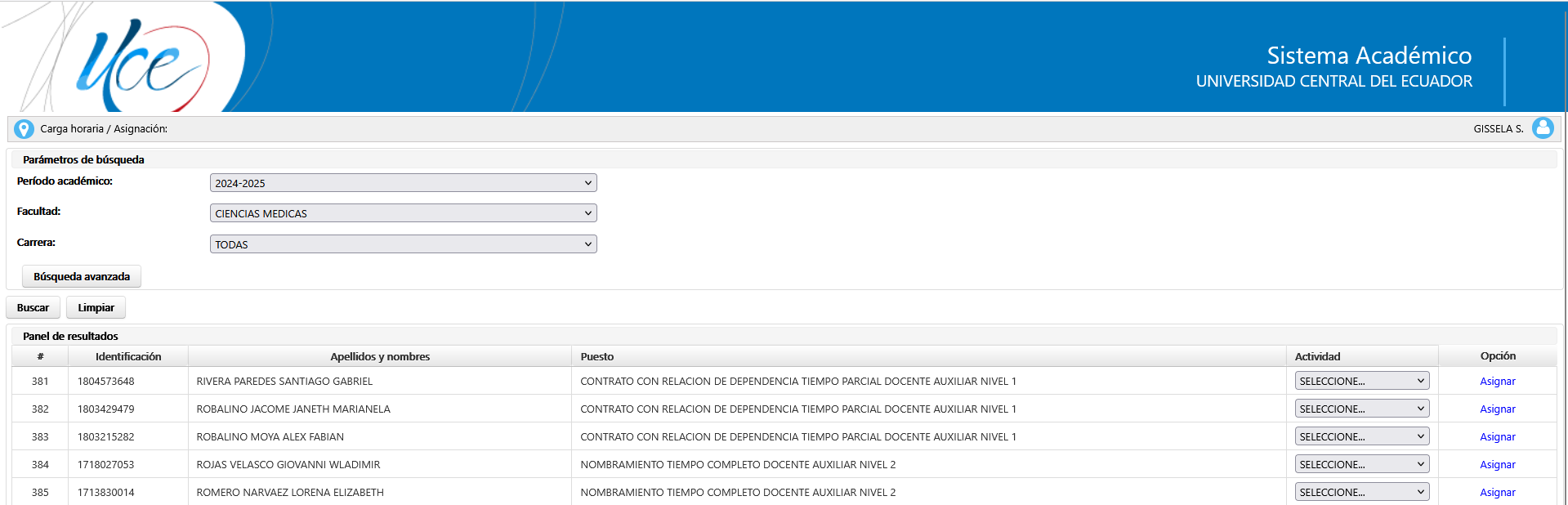Open the Actividad dropdown for RIVERA PAREDES SANTIAGO GABRIEL
The width and height of the screenshot is (1568, 505).
pyautogui.click(x=1362, y=381)
